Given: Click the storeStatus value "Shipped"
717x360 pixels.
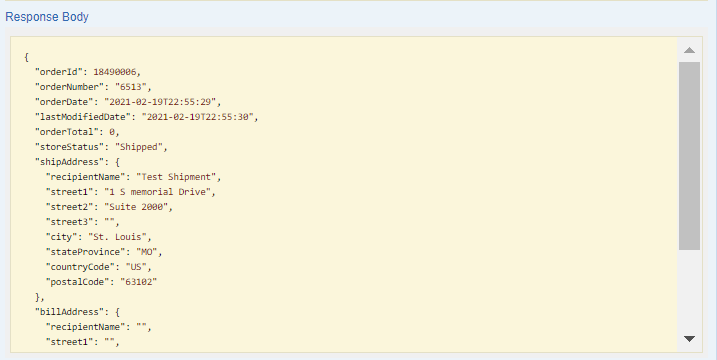Looking at the screenshot, I should (139, 147).
